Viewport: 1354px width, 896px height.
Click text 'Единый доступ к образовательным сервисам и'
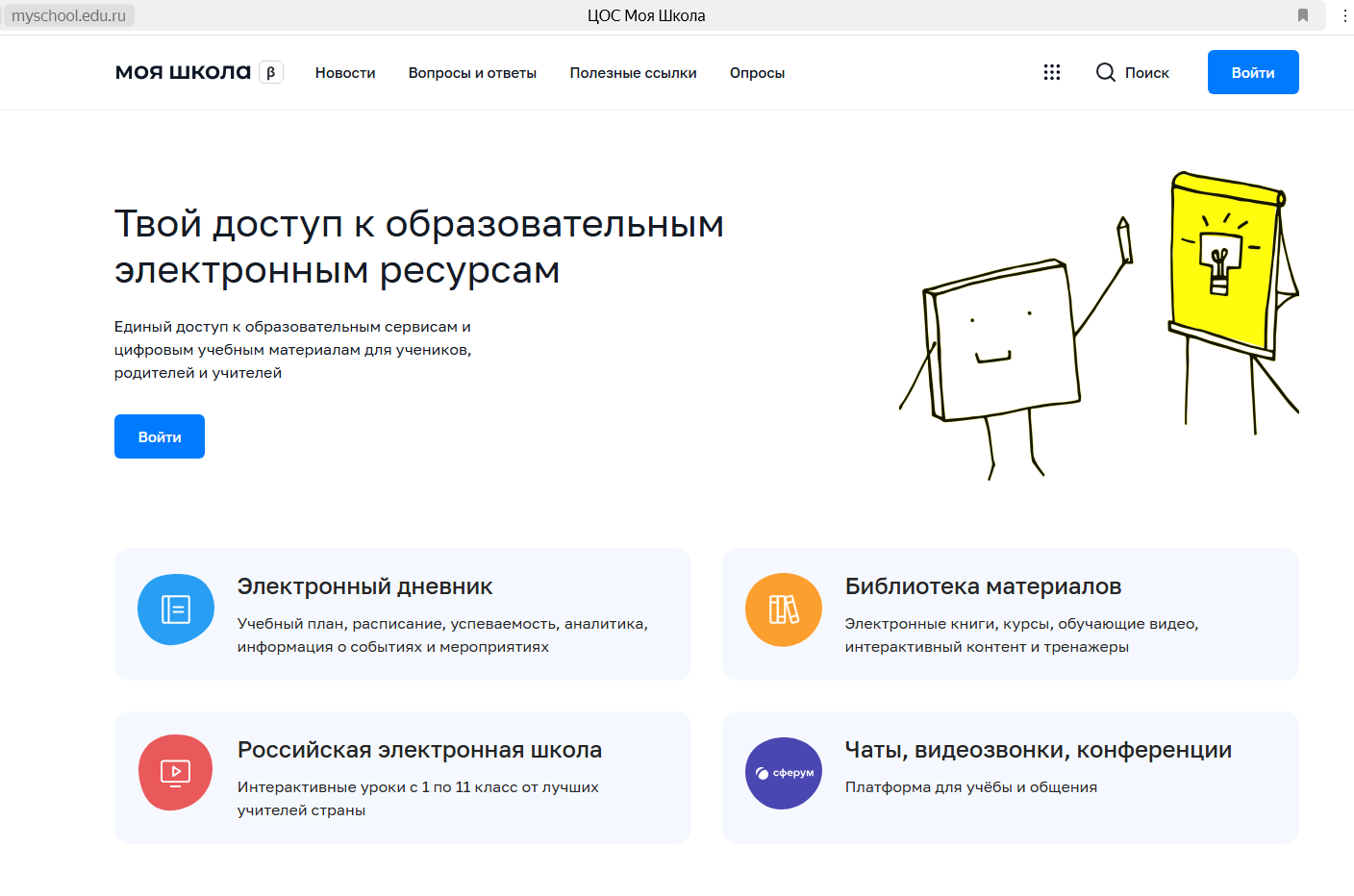292,327
